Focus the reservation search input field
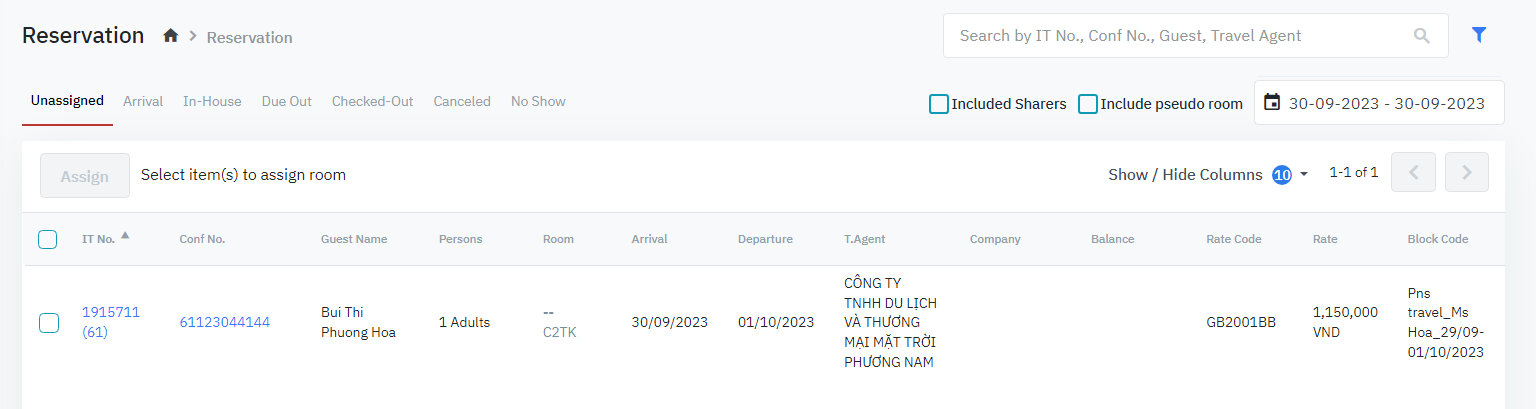The width and height of the screenshot is (1536, 409). pos(1180,36)
